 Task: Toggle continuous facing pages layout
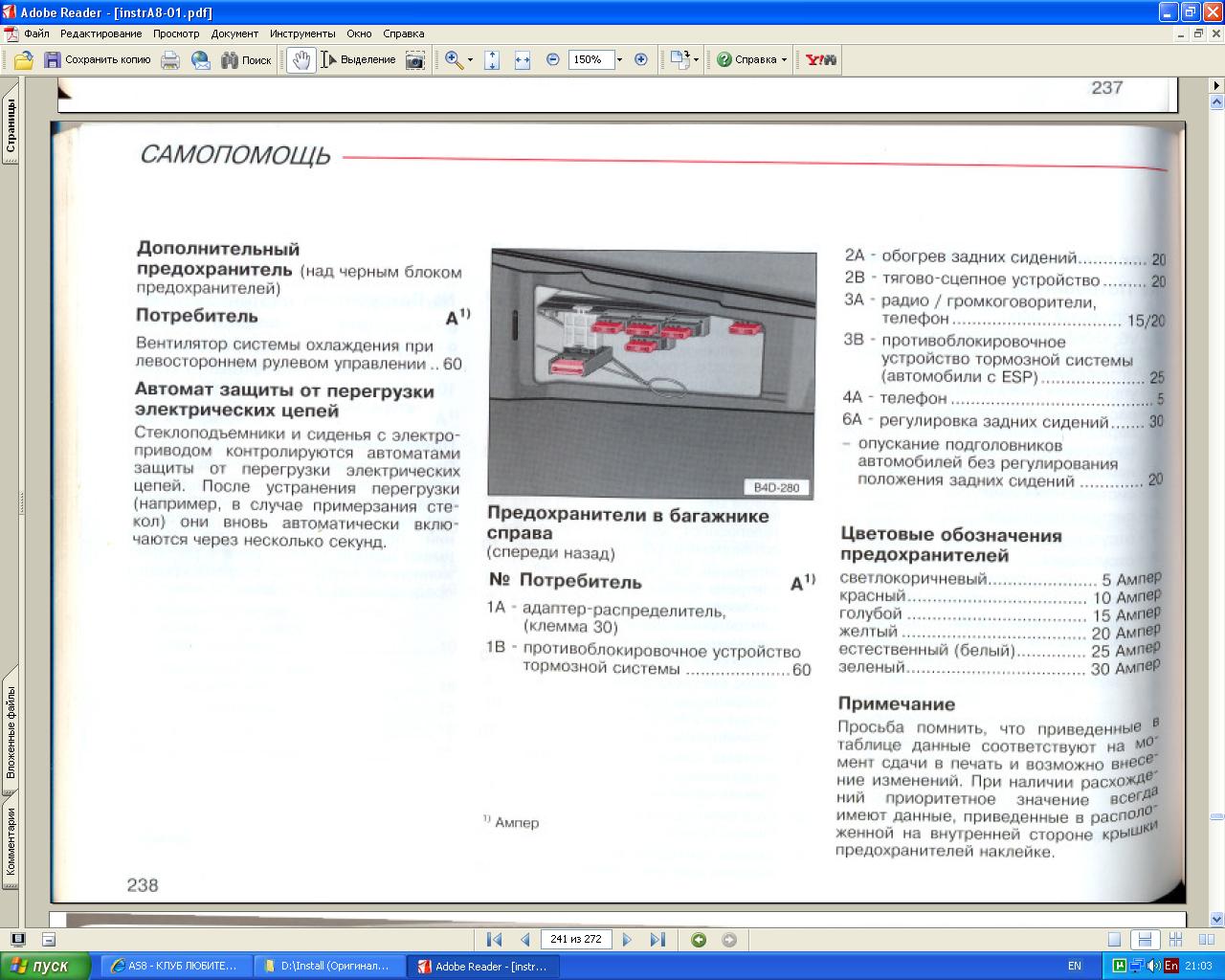point(1176,940)
